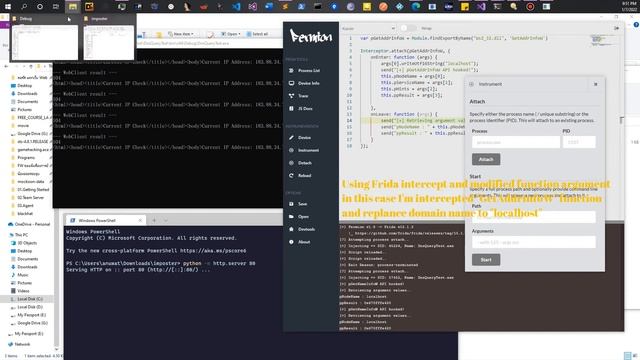Screen dimensions: 640x360
Task: Open the Open dropdown in Explorer ribbon
Action: tap(230, 34)
